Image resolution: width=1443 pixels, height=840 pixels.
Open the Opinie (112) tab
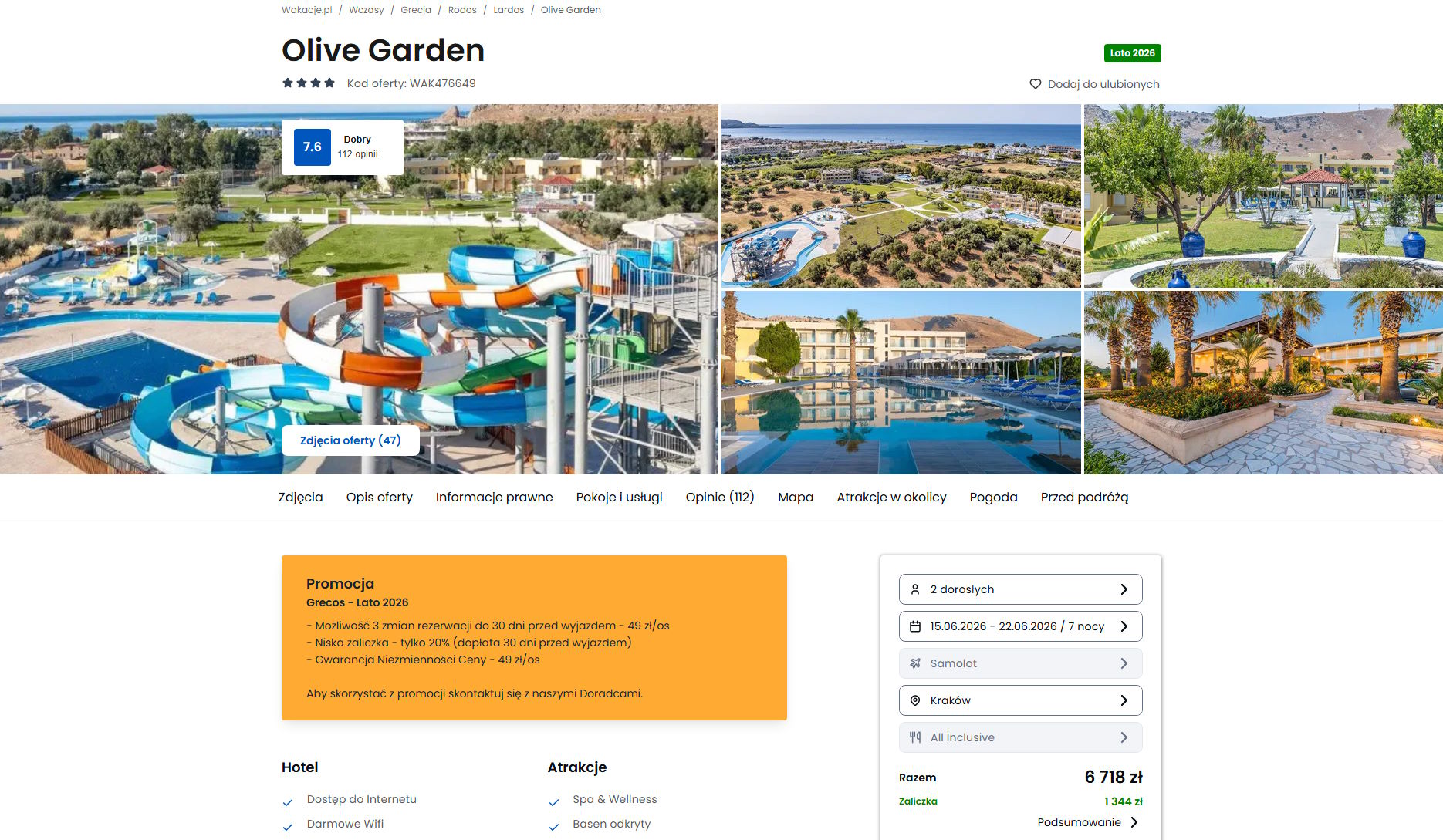(x=720, y=498)
